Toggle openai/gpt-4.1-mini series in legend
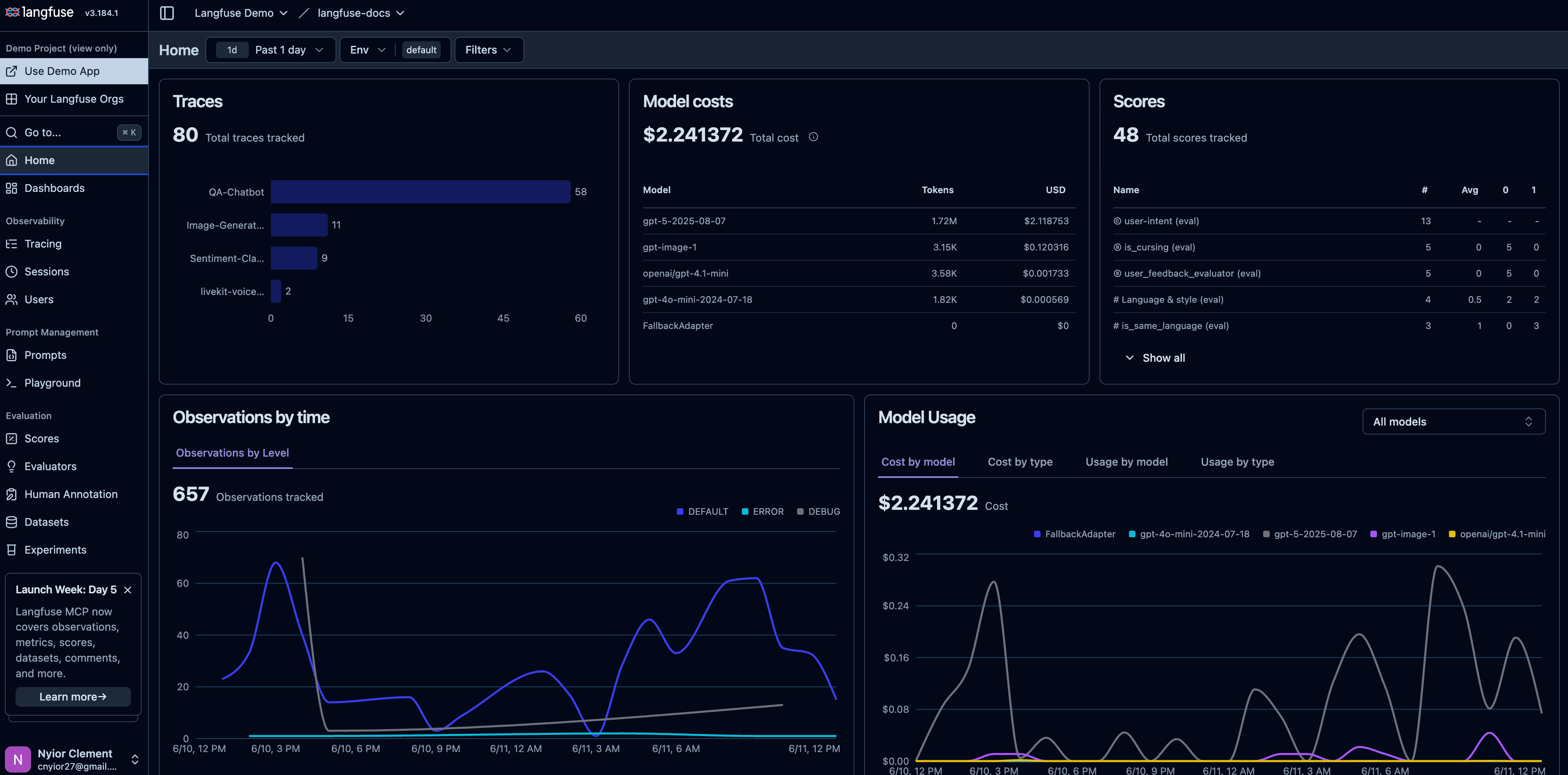Screen dimensions: 1568x775 click(1497, 534)
